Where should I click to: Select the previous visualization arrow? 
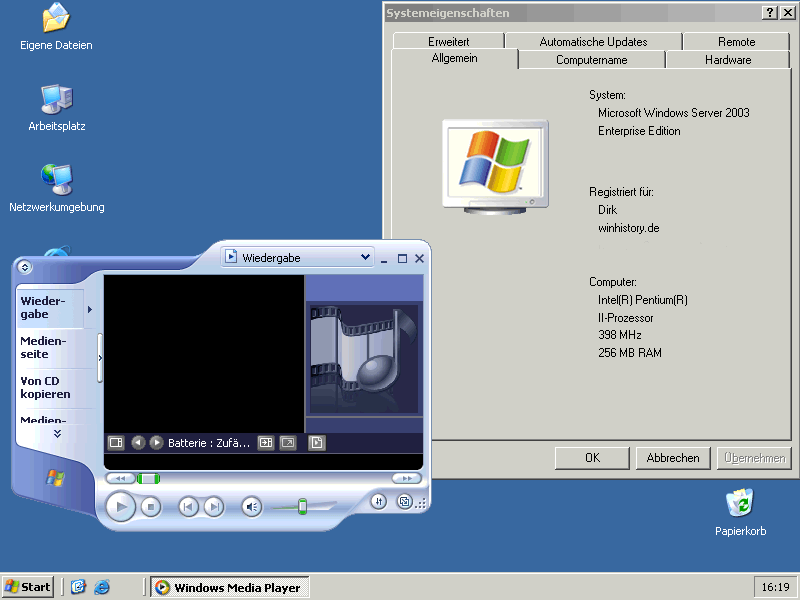tap(139, 442)
